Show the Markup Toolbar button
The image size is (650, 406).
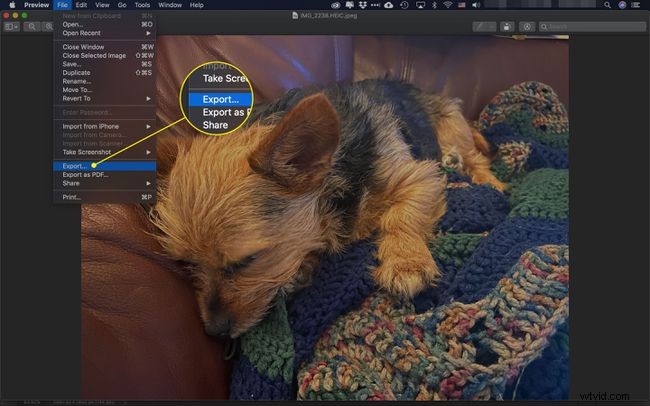pyautogui.click(x=527, y=27)
